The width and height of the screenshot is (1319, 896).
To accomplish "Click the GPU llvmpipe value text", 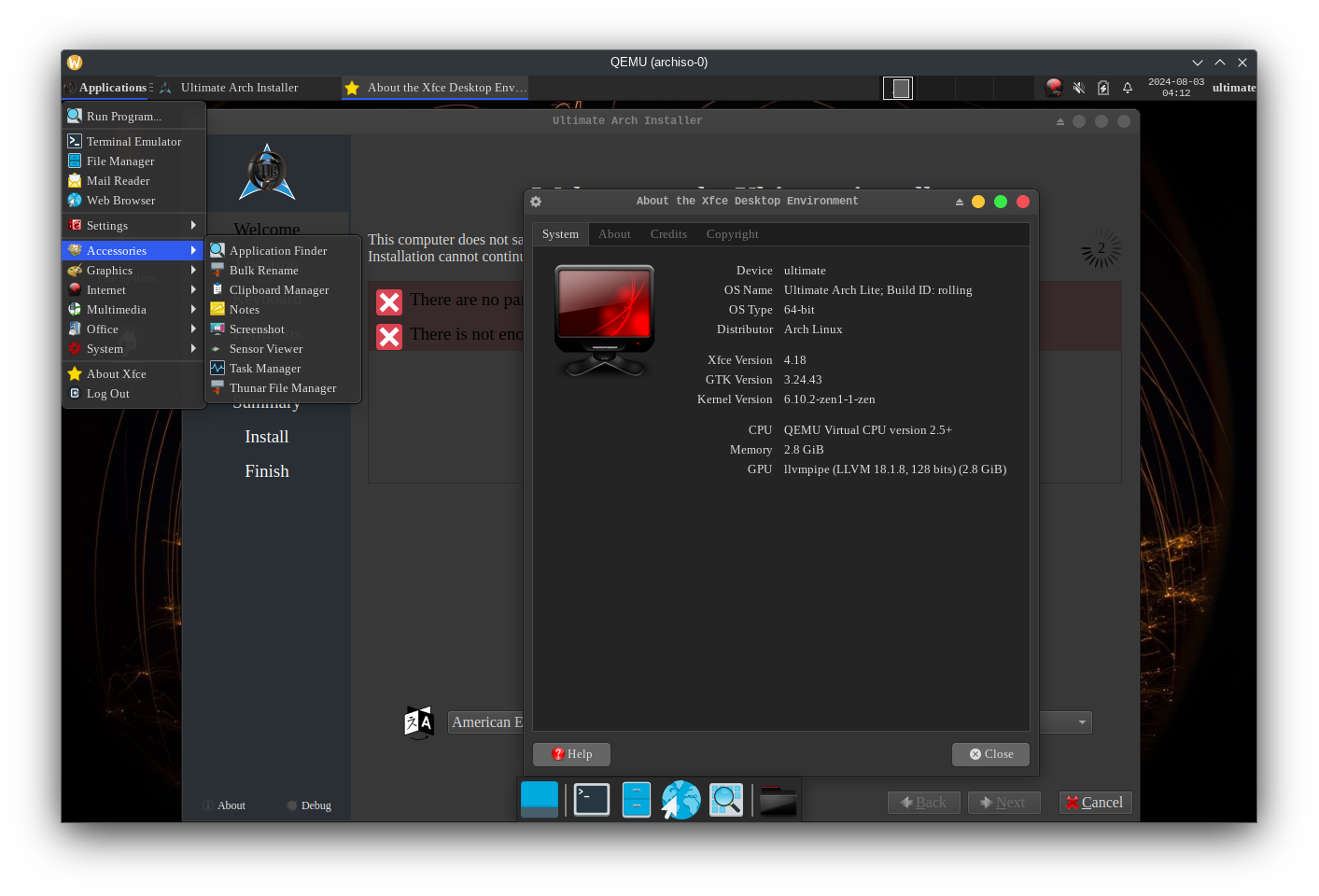I will (895, 469).
